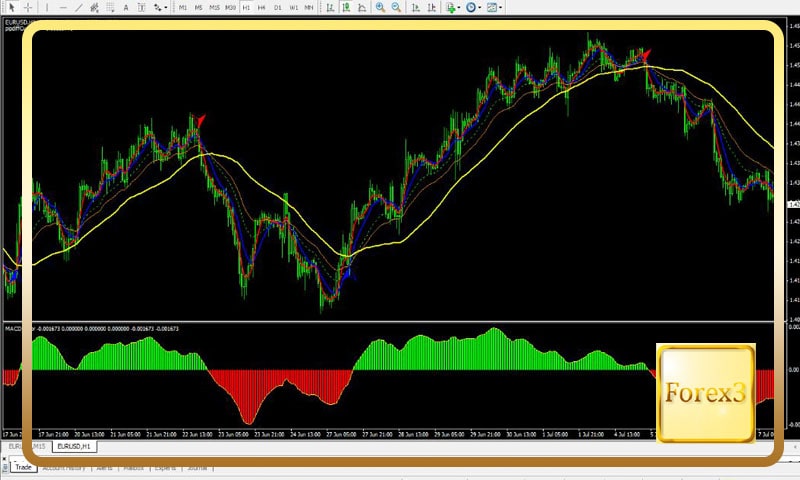Select the M30 timeframe button
This screenshot has width=800, height=480.
(x=230, y=7)
